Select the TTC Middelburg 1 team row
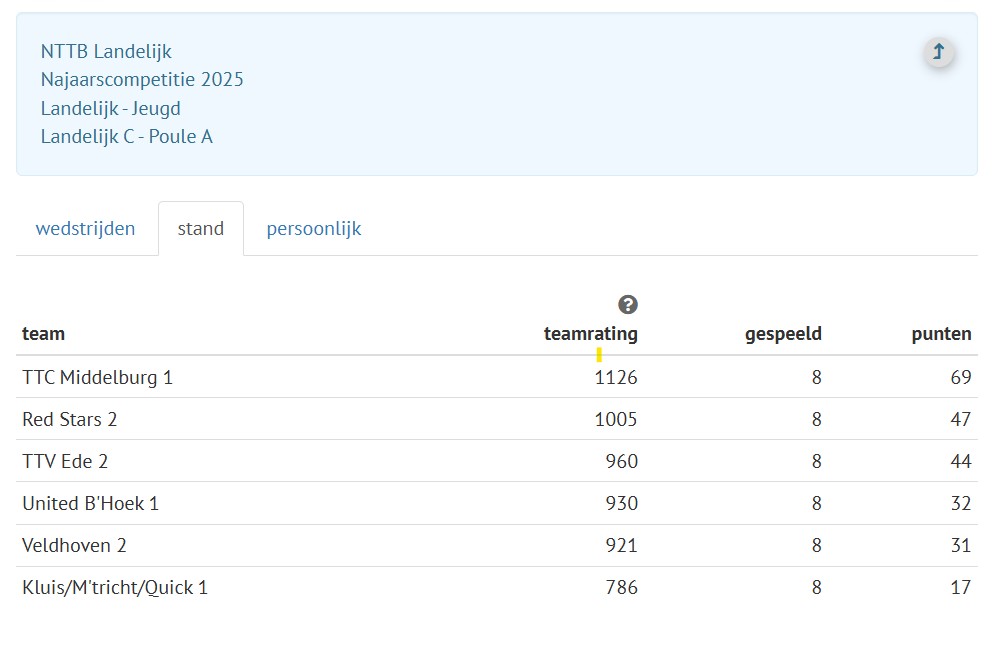Viewport: 998px width, 666px height. click(x=97, y=378)
